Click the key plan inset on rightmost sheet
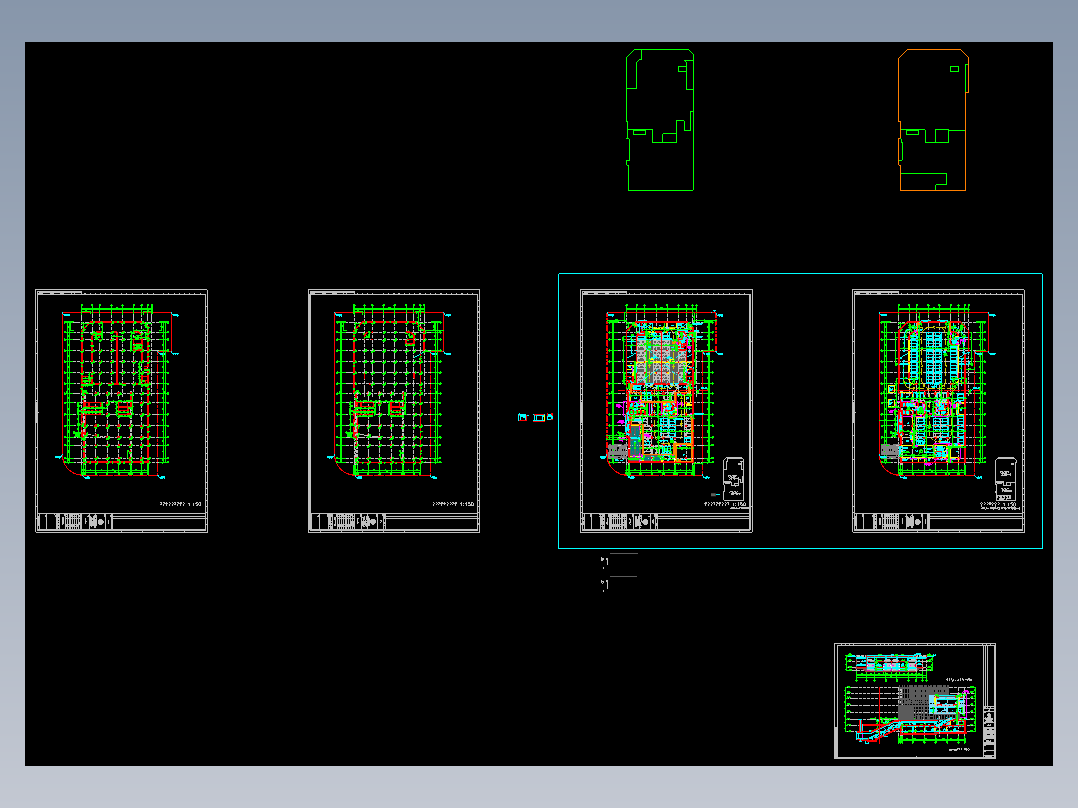 click(x=1006, y=479)
